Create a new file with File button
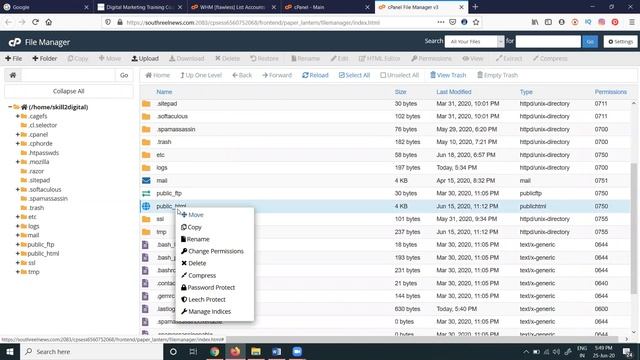640x360 pixels. click(x=13, y=58)
